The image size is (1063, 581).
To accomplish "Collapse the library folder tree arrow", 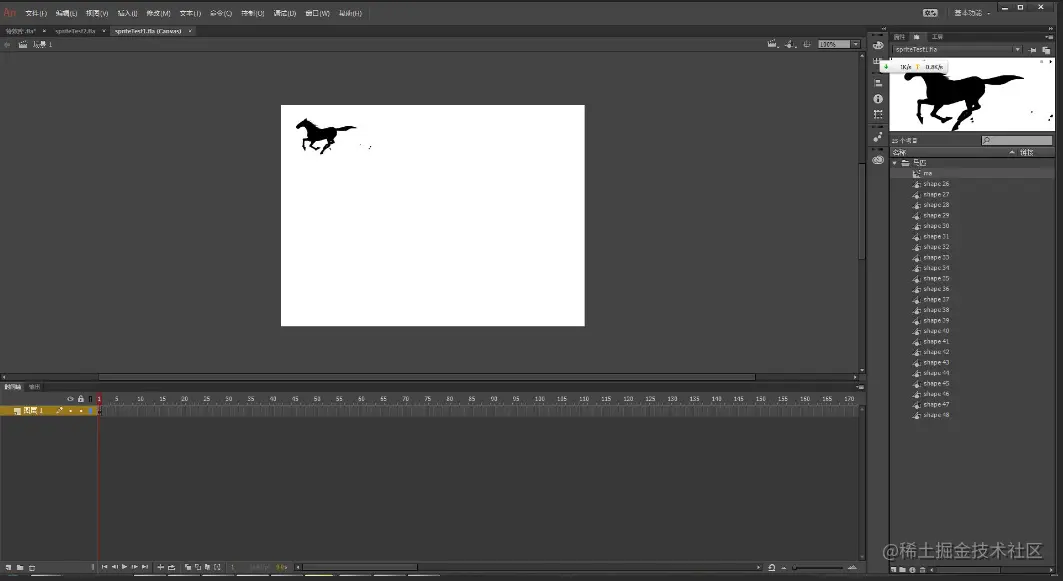I will pos(895,163).
